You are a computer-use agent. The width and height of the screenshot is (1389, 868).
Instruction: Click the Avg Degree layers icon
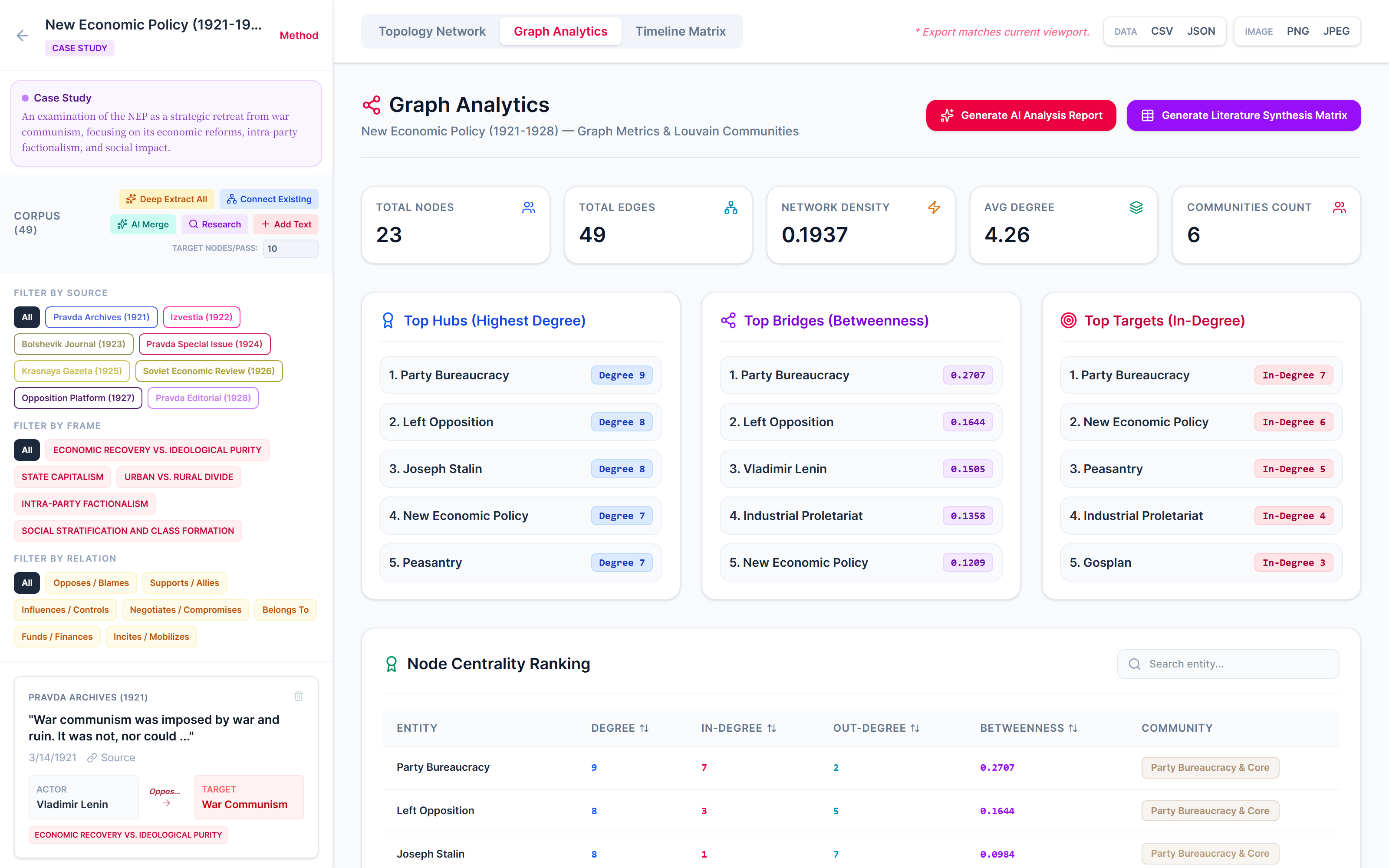(x=1136, y=207)
